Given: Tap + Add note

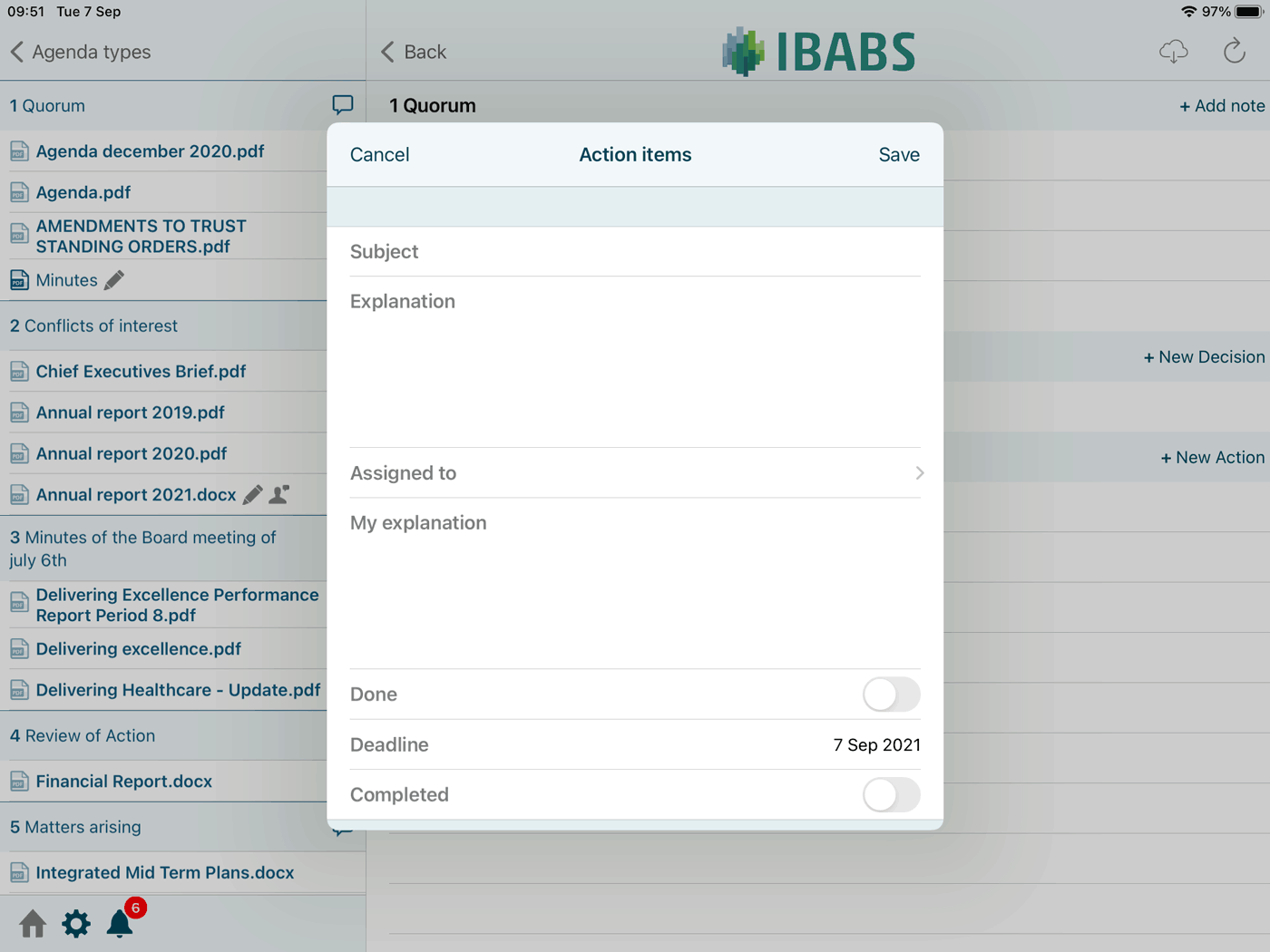Looking at the screenshot, I should (1222, 105).
